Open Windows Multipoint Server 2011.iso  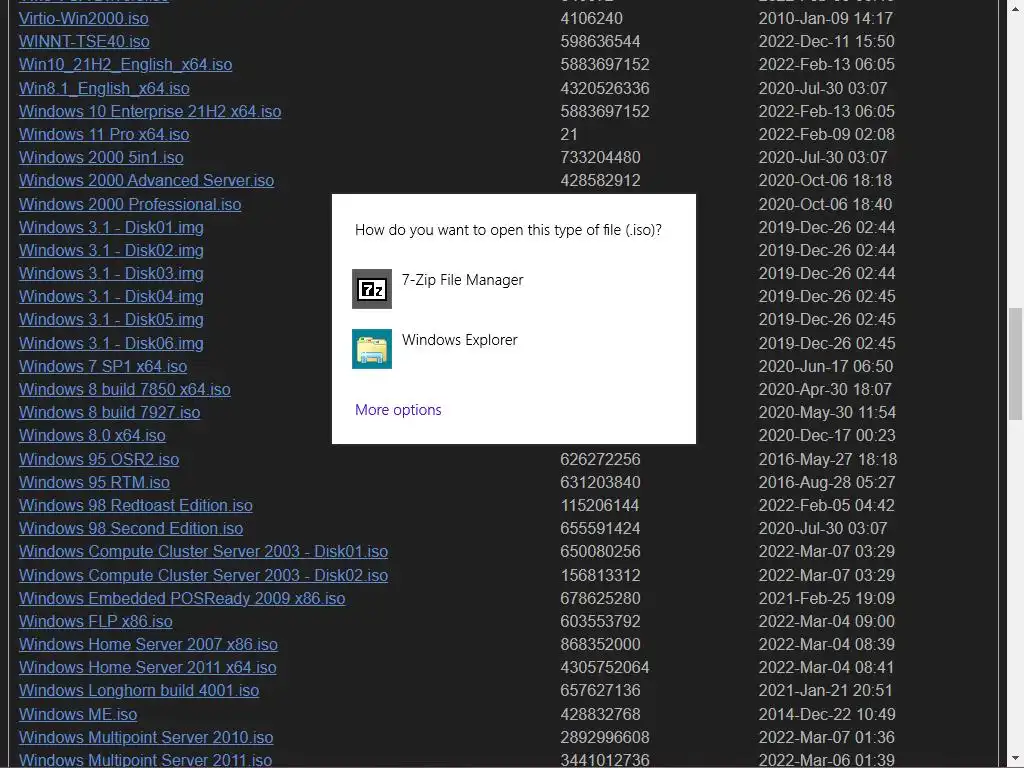click(145, 760)
